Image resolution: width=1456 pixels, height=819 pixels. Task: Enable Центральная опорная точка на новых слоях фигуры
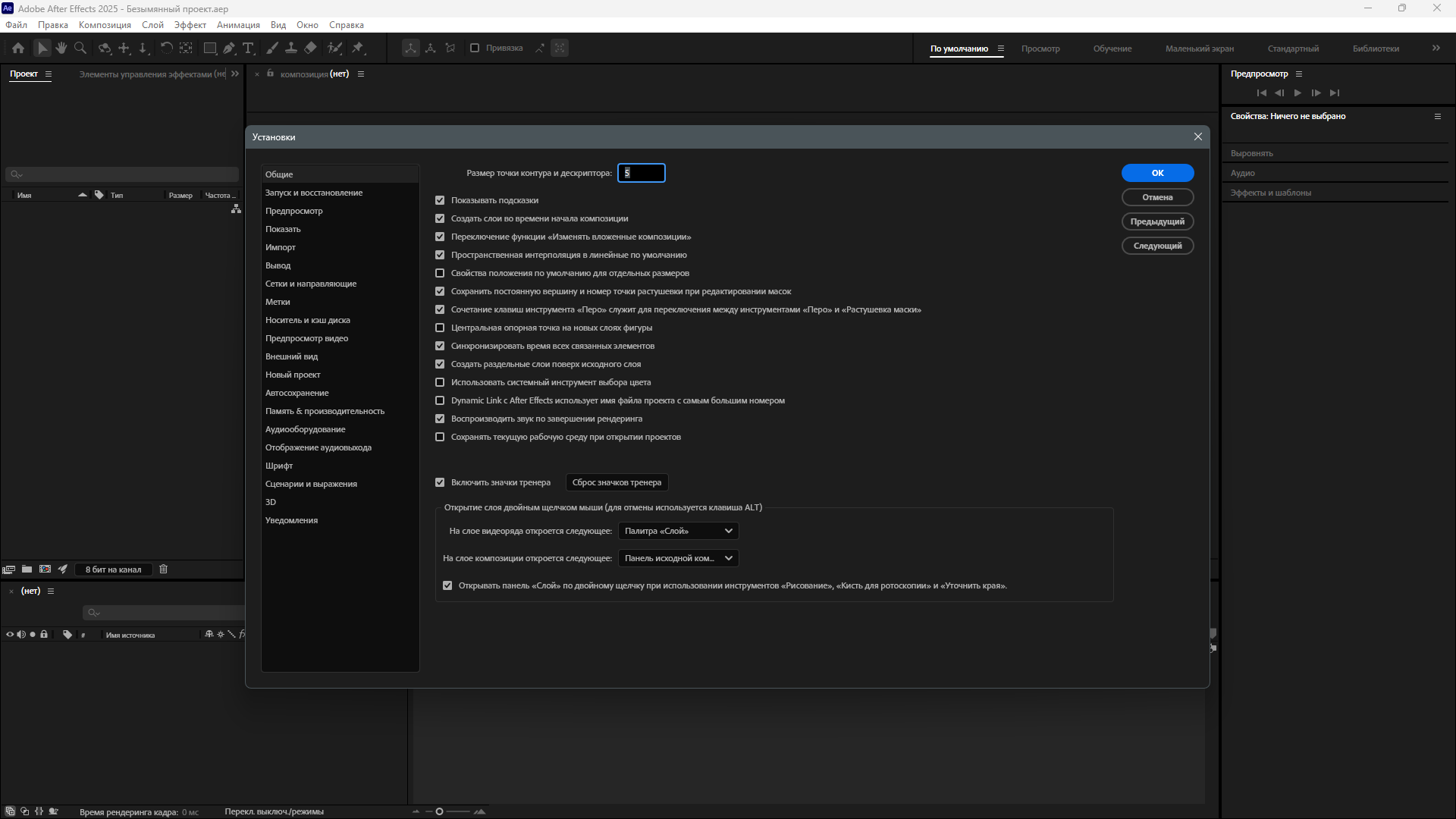pos(440,328)
